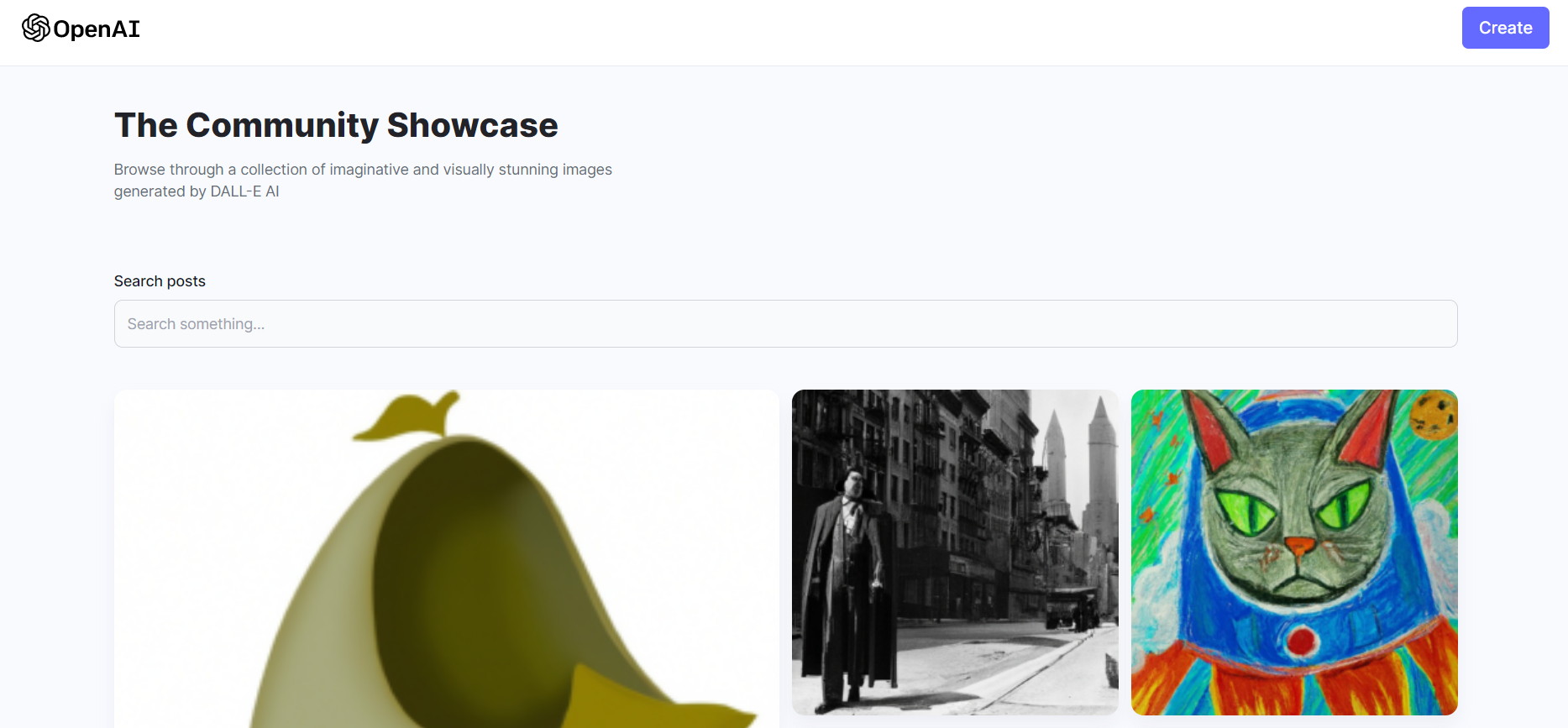Click the red dot on cat's collar
The width and height of the screenshot is (1568, 728).
[1302, 641]
